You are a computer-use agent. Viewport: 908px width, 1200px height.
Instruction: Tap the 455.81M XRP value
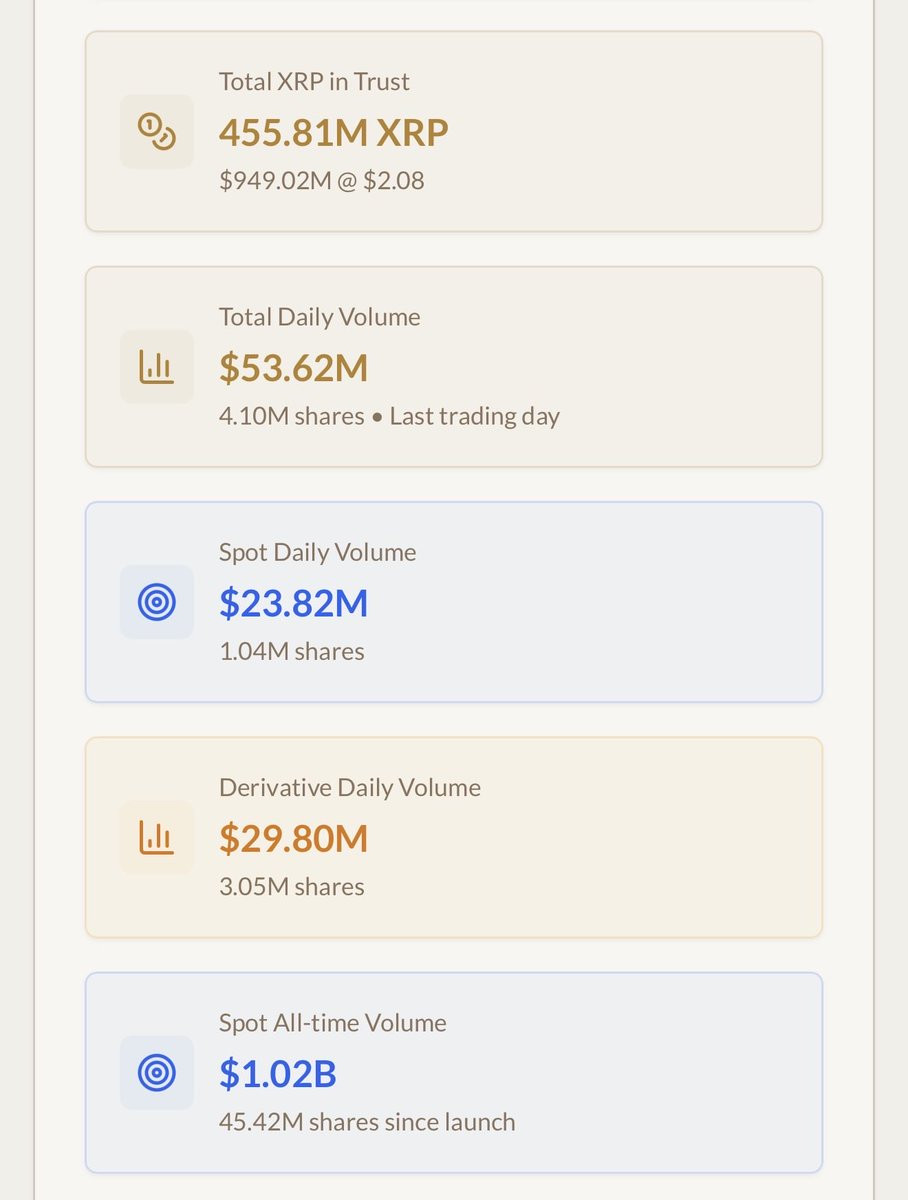(333, 132)
